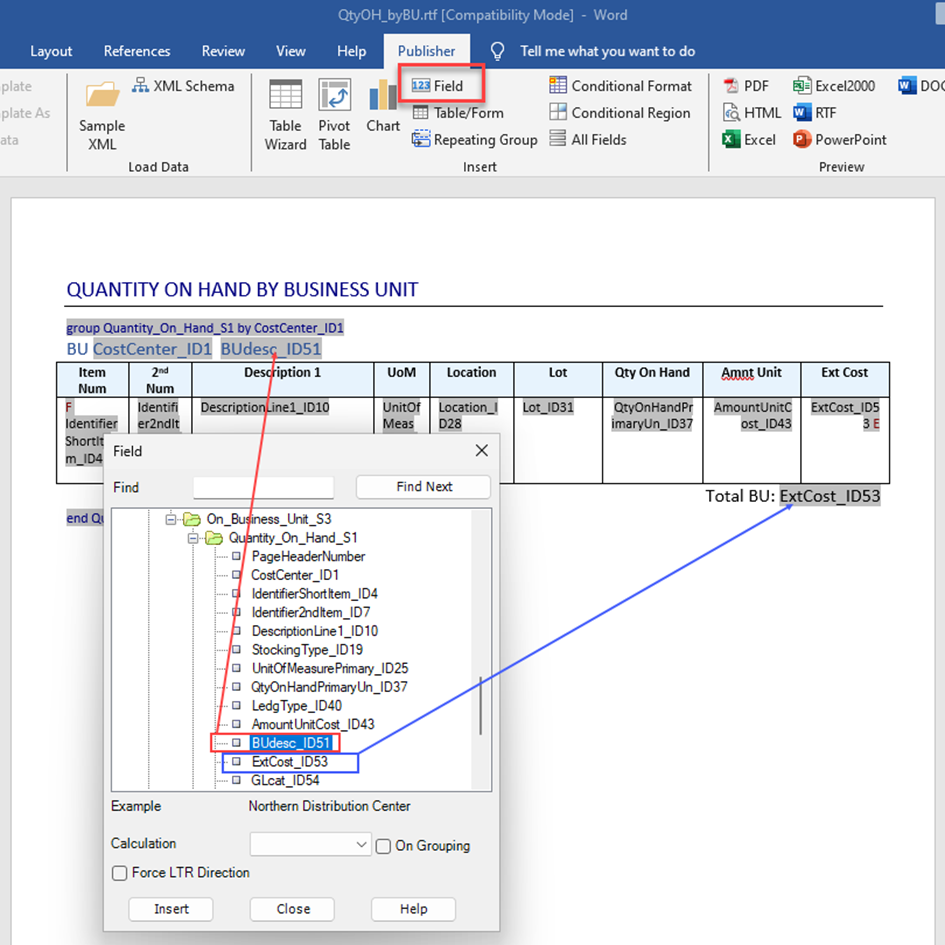Click the lightbulb Tell me icon
945x945 pixels.
pos(497,51)
